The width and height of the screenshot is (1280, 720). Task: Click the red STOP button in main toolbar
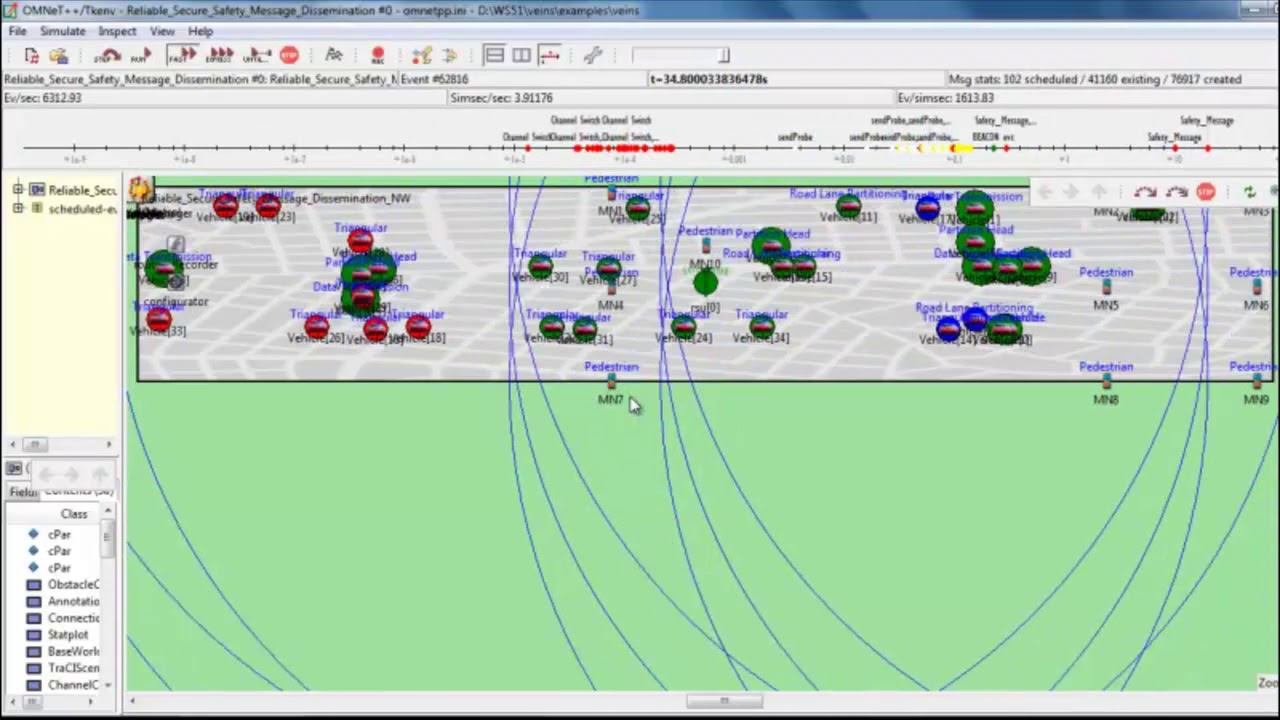click(289, 55)
